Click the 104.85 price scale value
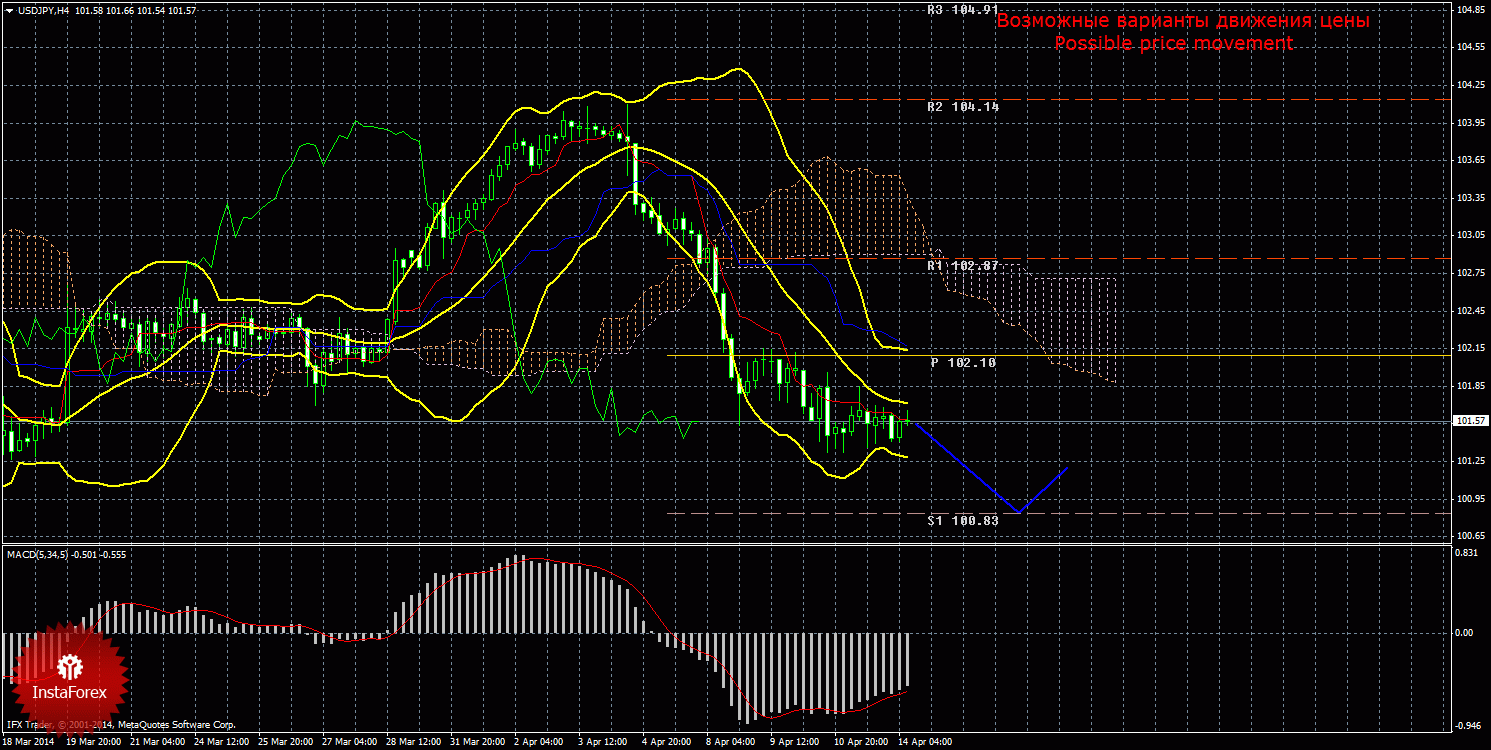Viewport: 1491px width, 750px height. point(1469,10)
